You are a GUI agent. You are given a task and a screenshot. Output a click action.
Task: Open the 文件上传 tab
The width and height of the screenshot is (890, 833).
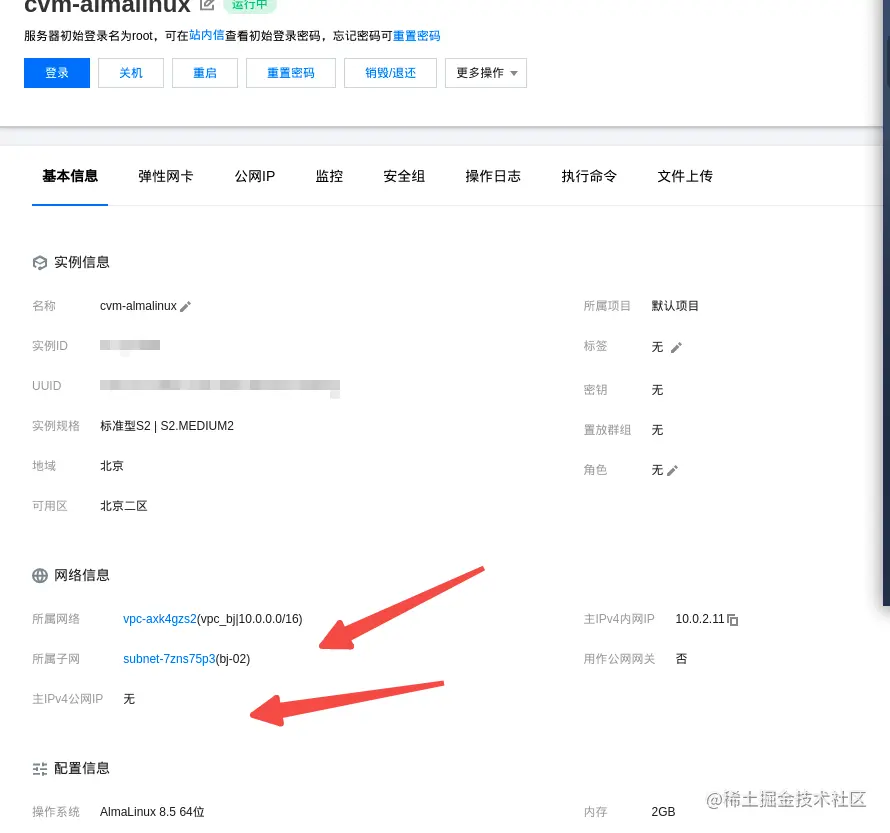click(685, 176)
